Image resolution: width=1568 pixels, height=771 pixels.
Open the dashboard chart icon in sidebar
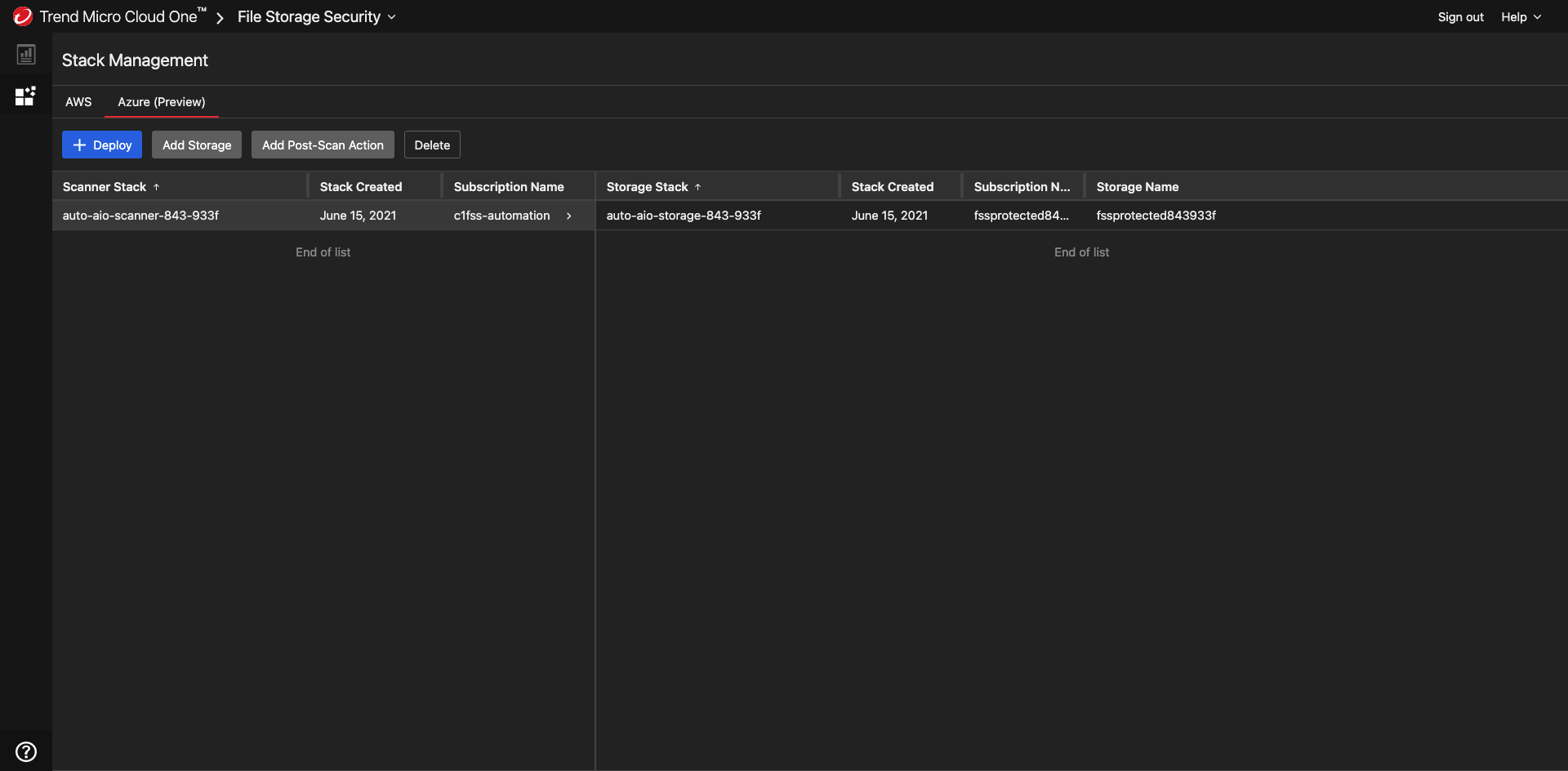coord(26,55)
